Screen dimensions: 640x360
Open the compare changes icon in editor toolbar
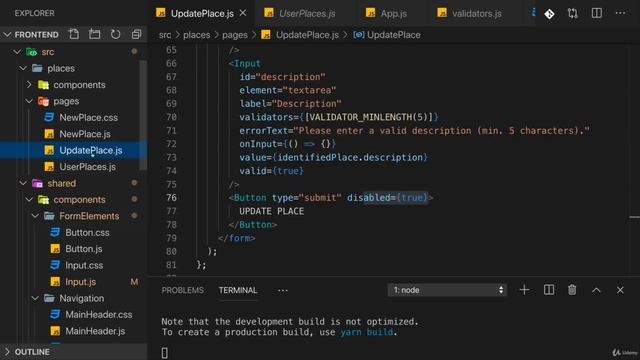[573, 13]
